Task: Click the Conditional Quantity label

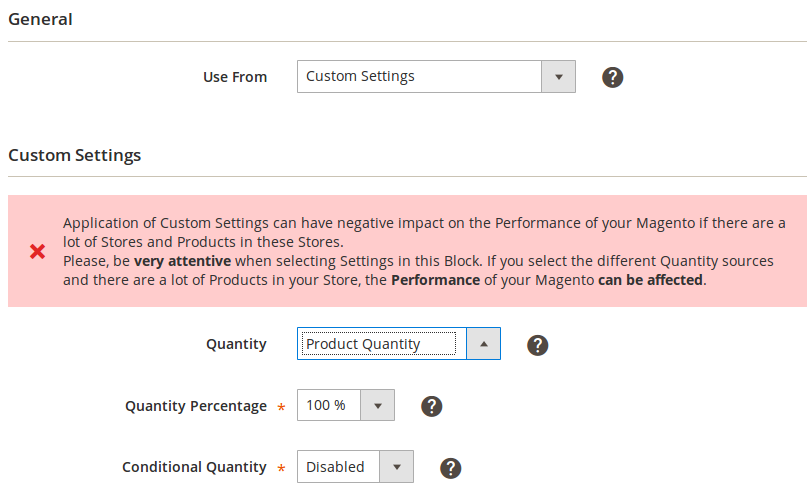Action: (x=194, y=467)
